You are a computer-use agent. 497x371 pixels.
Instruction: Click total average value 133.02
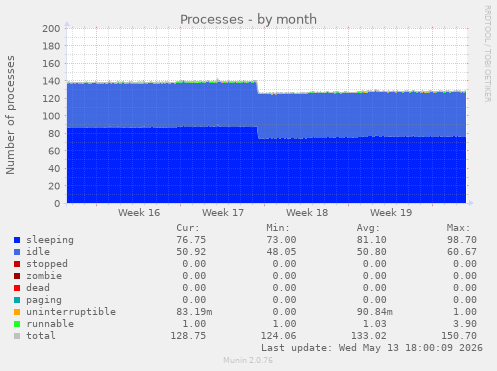pyautogui.click(x=369, y=336)
